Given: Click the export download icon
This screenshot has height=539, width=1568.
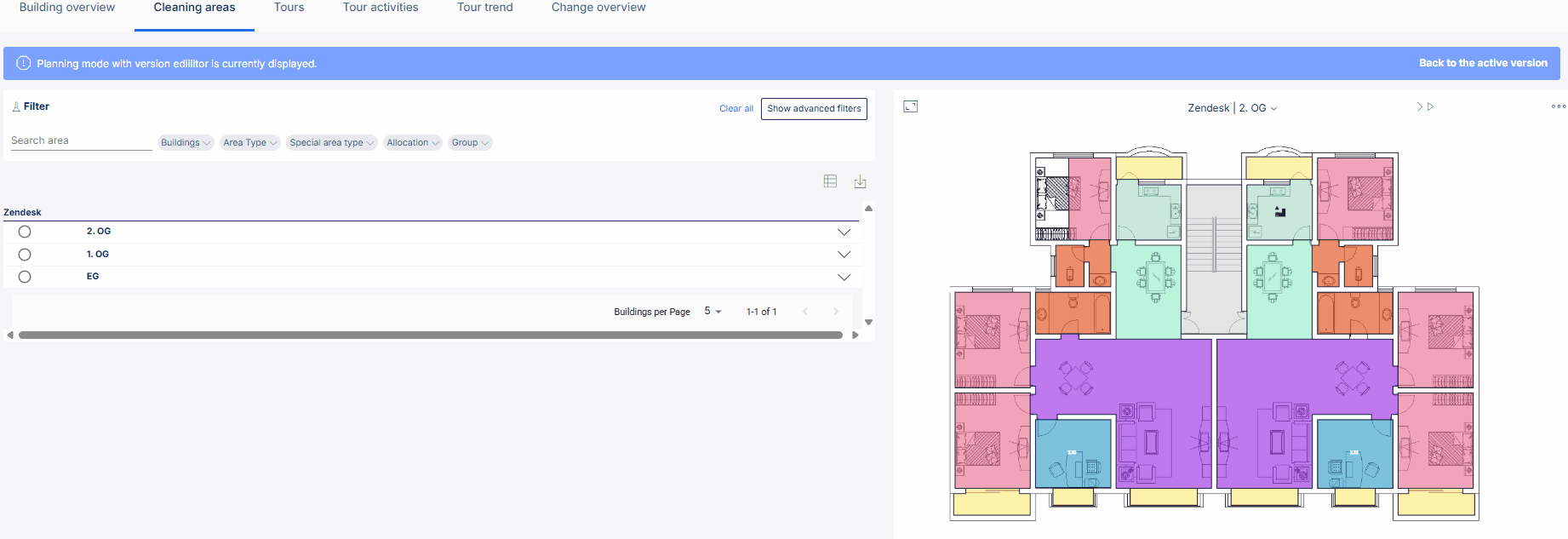Looking at the screenshot, I should coord(861,181).
